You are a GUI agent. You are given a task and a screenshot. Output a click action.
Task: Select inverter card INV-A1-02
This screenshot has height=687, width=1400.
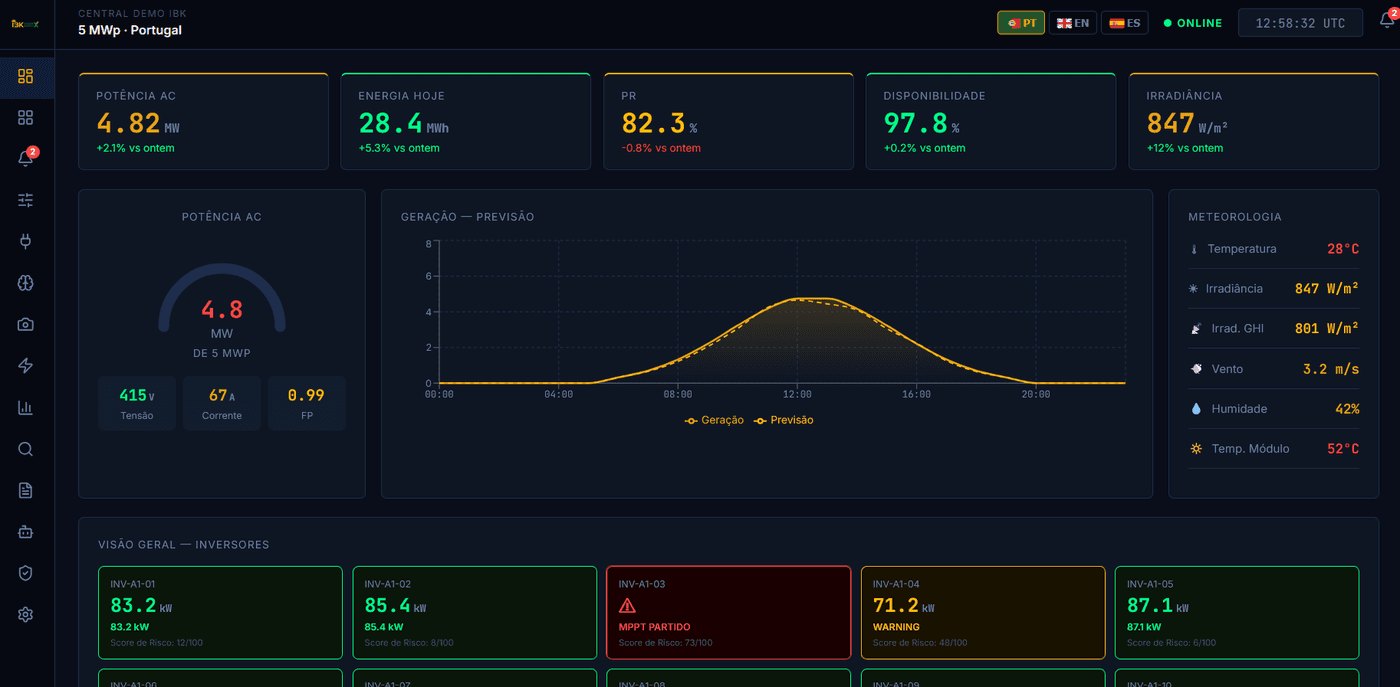point(474,613)
